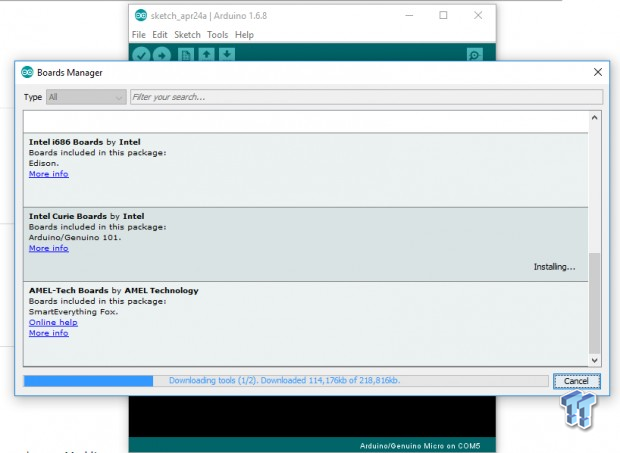Click the download progress bar

(285, 381)
